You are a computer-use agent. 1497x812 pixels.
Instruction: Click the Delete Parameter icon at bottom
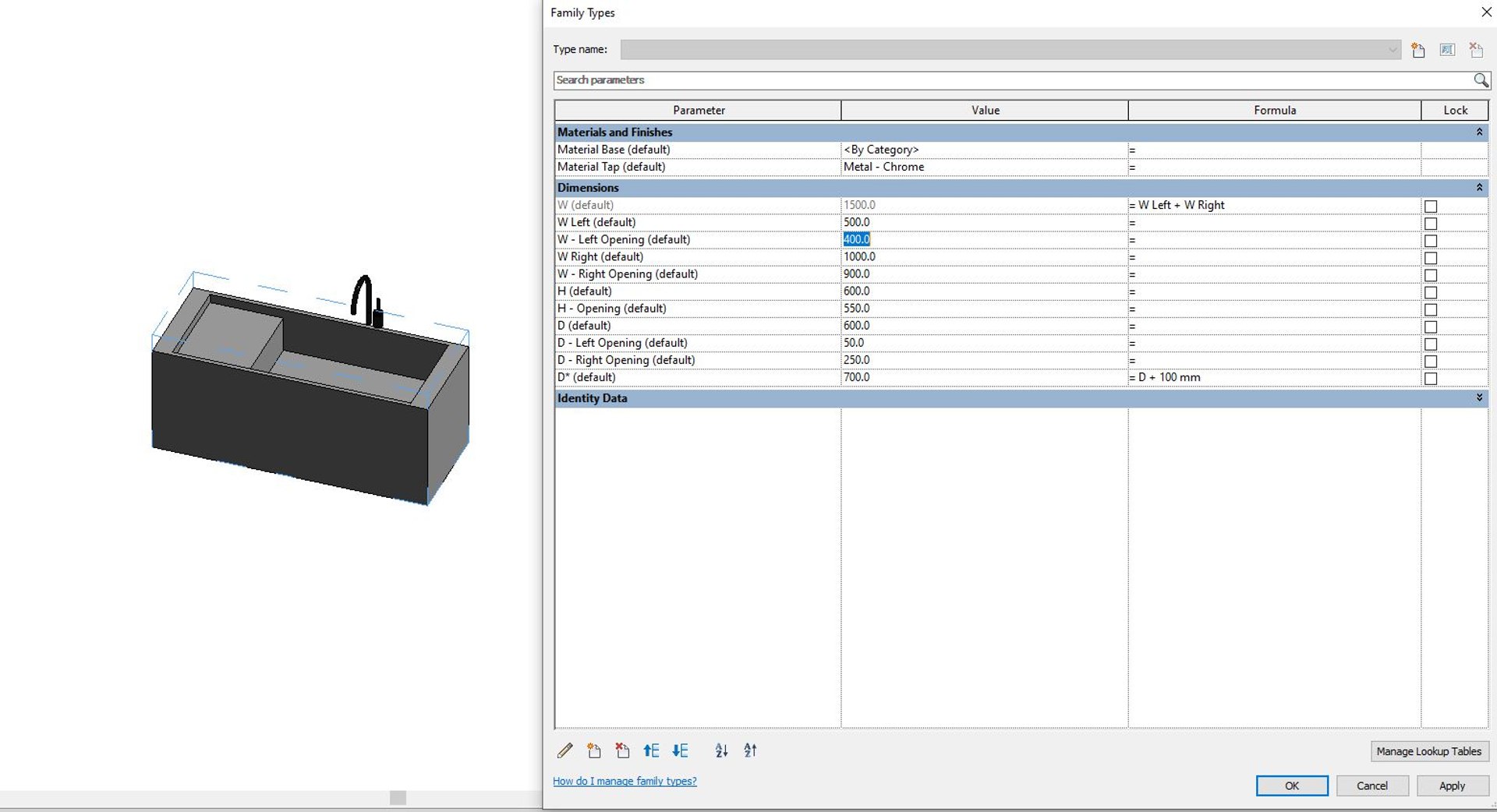coord(622,750)
